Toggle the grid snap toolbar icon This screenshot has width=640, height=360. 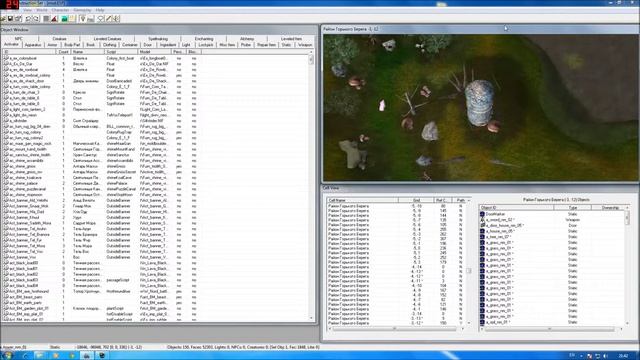tap(46, 19)
